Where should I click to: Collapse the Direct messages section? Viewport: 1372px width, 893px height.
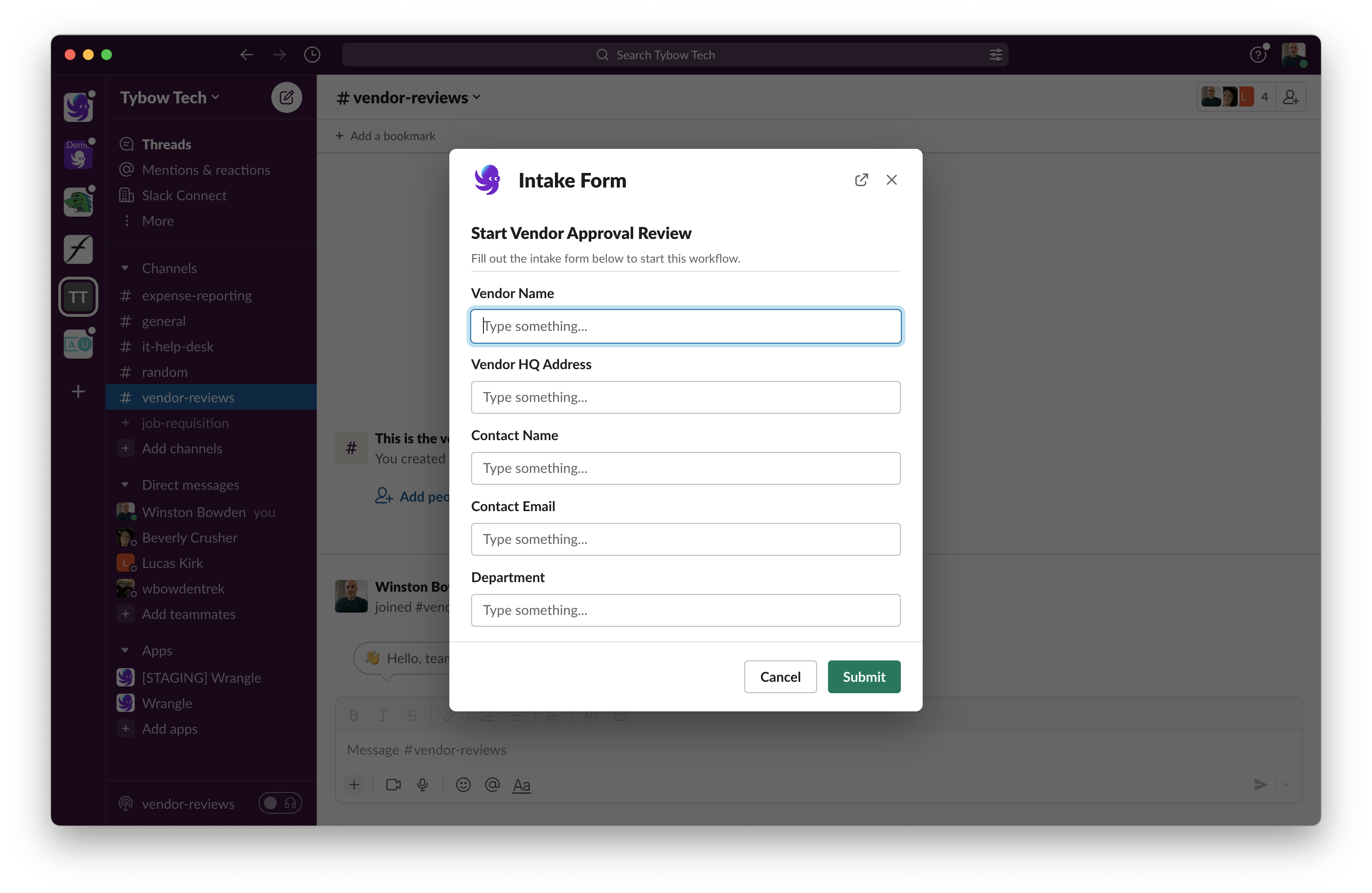[126, 485]
